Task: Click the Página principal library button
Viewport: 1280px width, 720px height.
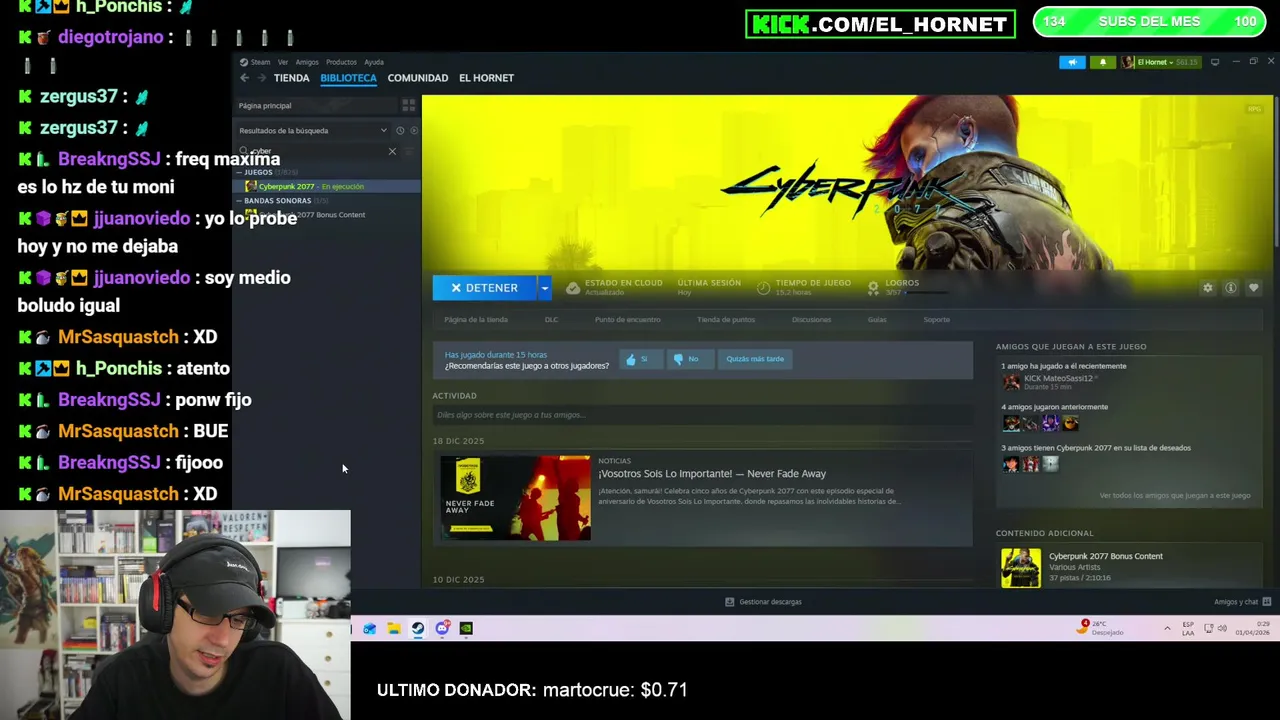Action: 316,105
